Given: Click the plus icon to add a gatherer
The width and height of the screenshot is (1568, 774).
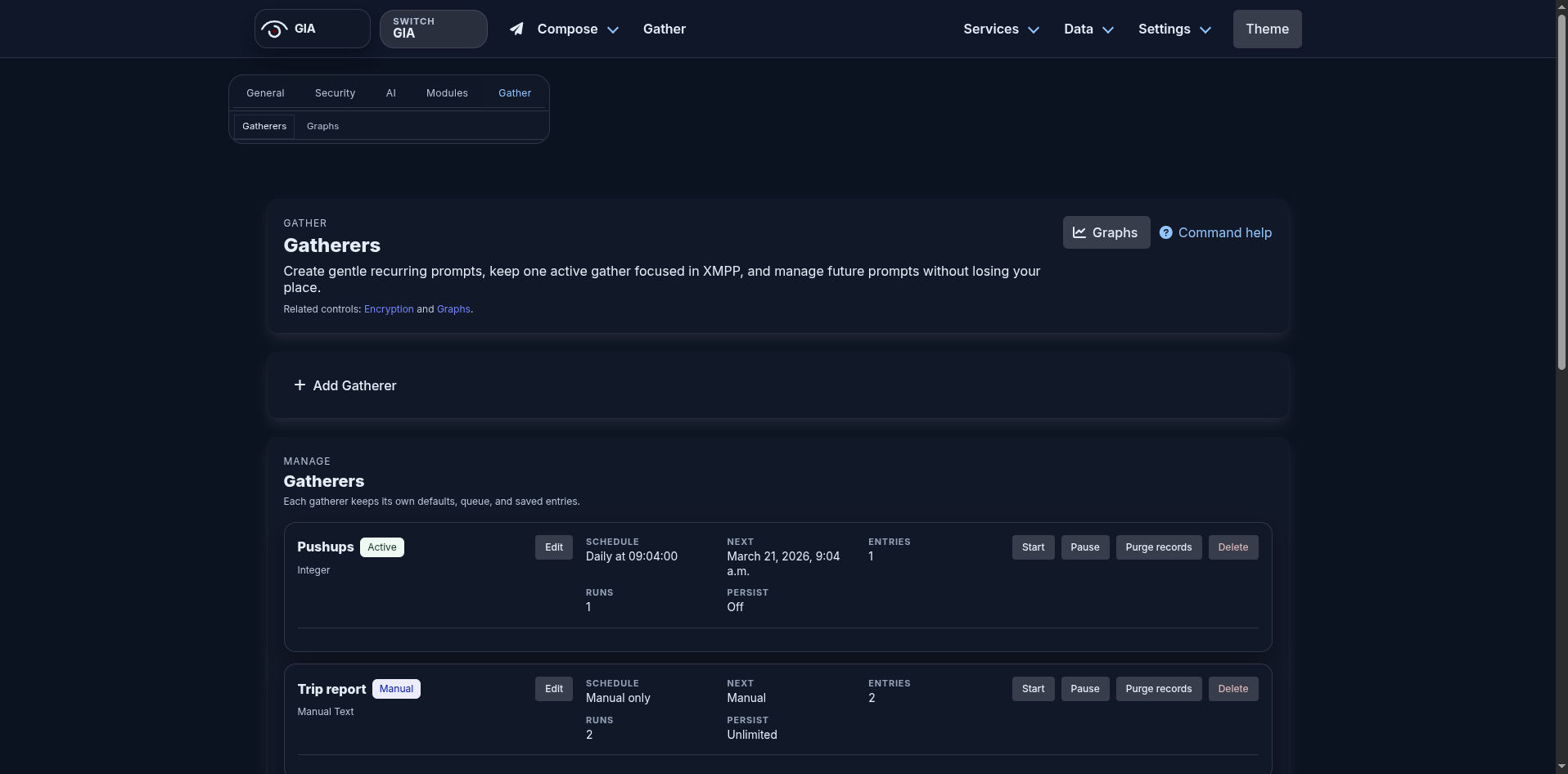Looking at the screenshot, I should (x=300, y=385).
